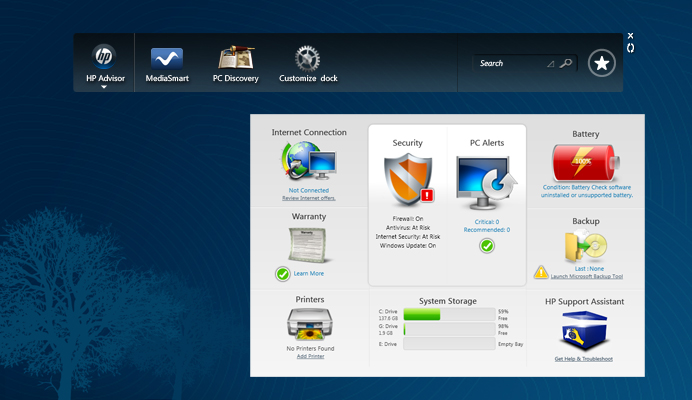The width and height of the screenshot is (692, 400).
Task: Click the G: Drive storage bar
Action: click(x=449, y=329)
